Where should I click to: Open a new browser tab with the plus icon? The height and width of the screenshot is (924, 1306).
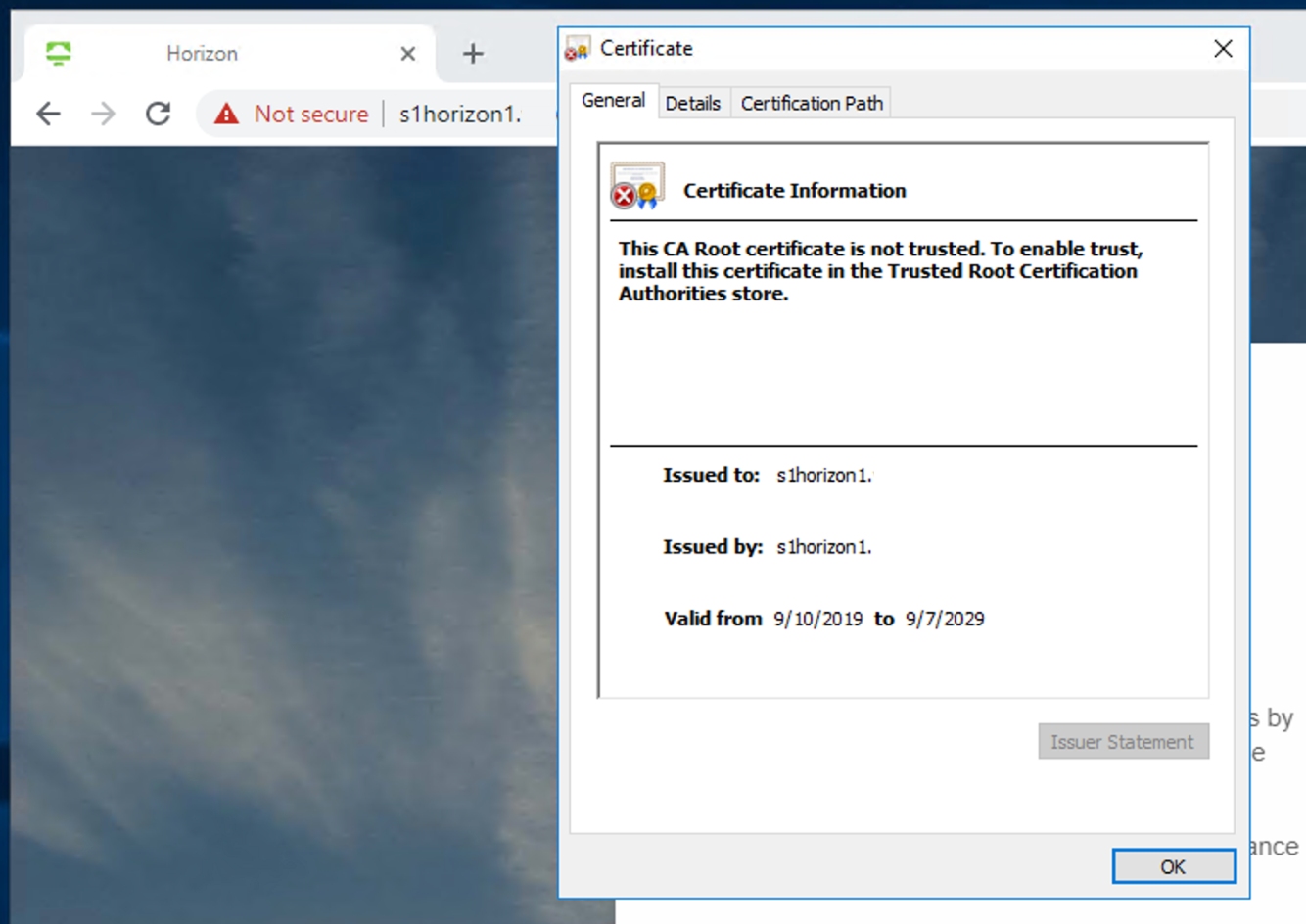pyautogui.click(x=473, y=53)
